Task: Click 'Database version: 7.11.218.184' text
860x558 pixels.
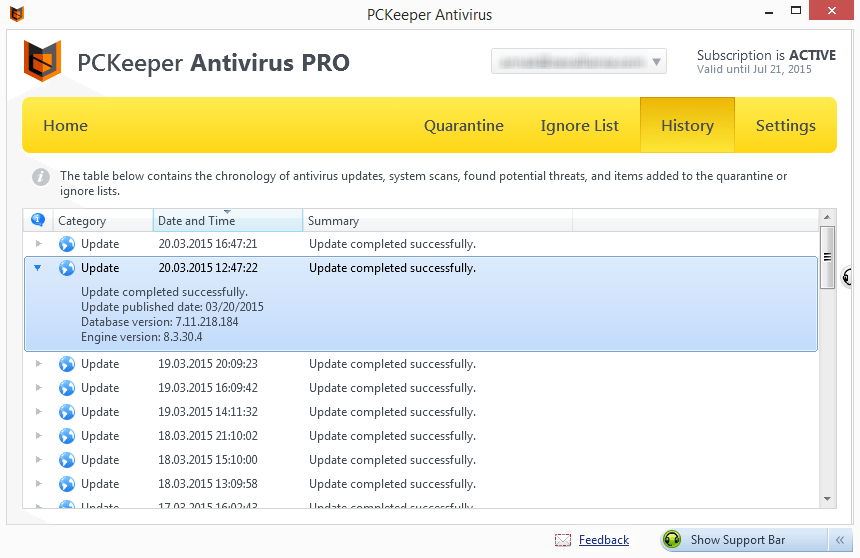Action: coord(160,322)
